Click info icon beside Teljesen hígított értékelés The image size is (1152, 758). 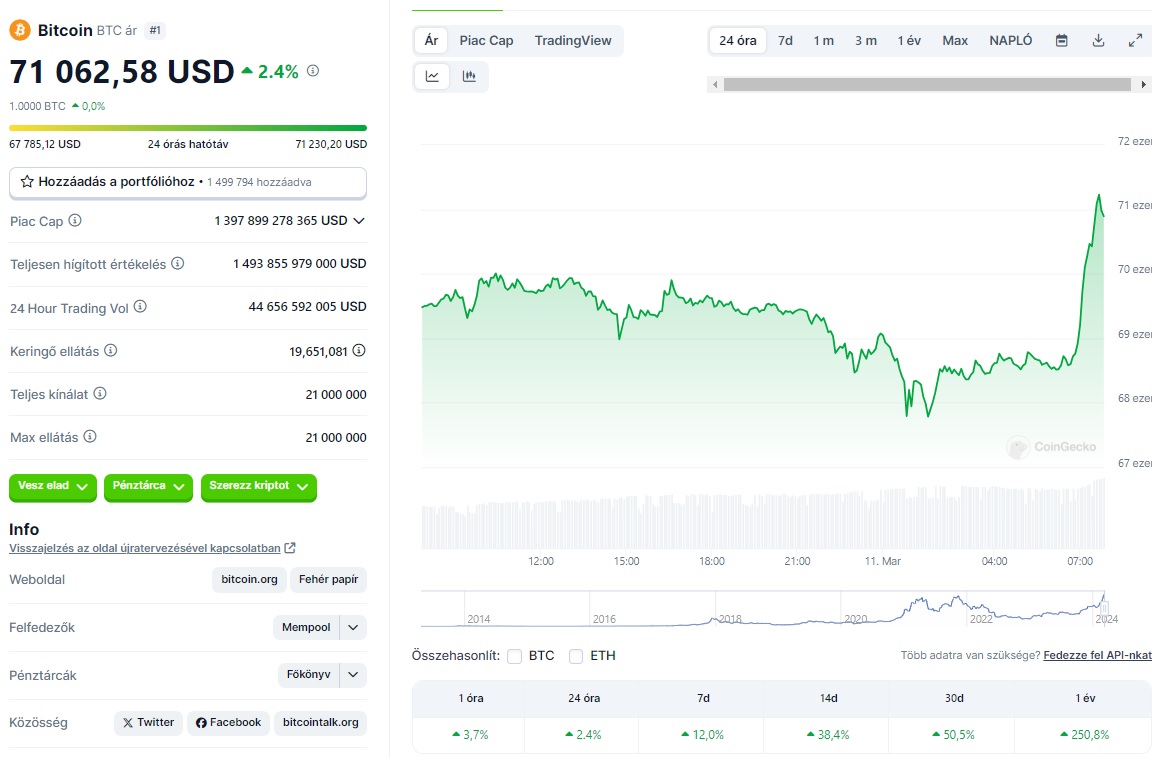[x=178, y=263]
